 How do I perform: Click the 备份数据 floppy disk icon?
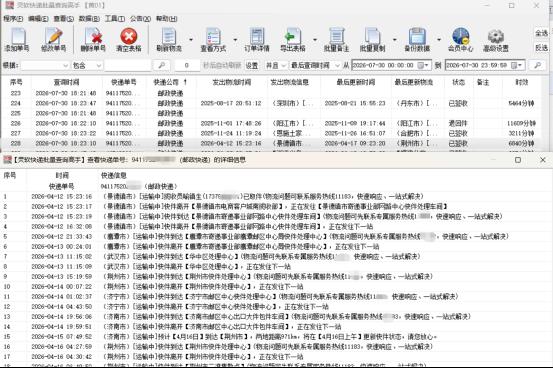[x=417, y=40]
